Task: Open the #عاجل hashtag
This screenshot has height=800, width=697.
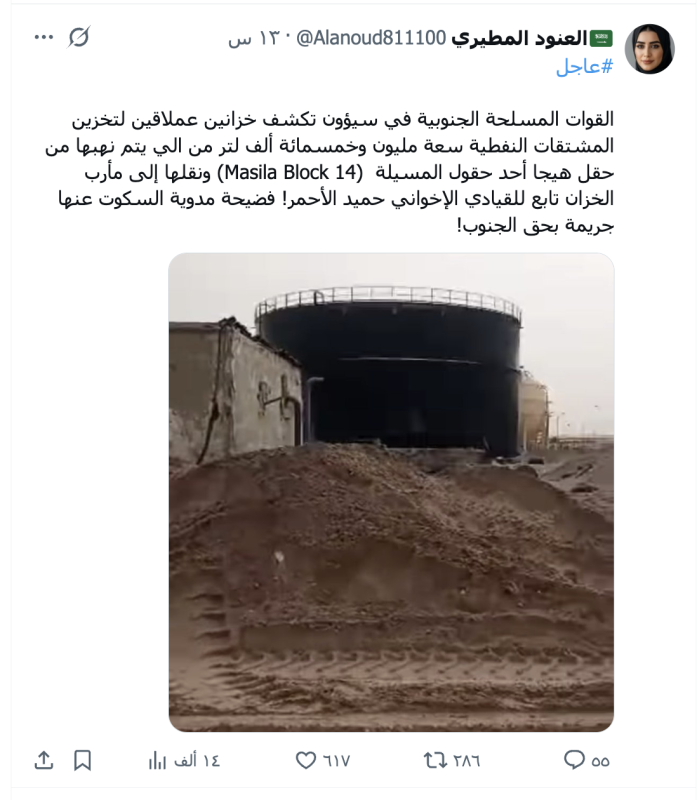Action: pyautogui.click(x=584, y=66)
